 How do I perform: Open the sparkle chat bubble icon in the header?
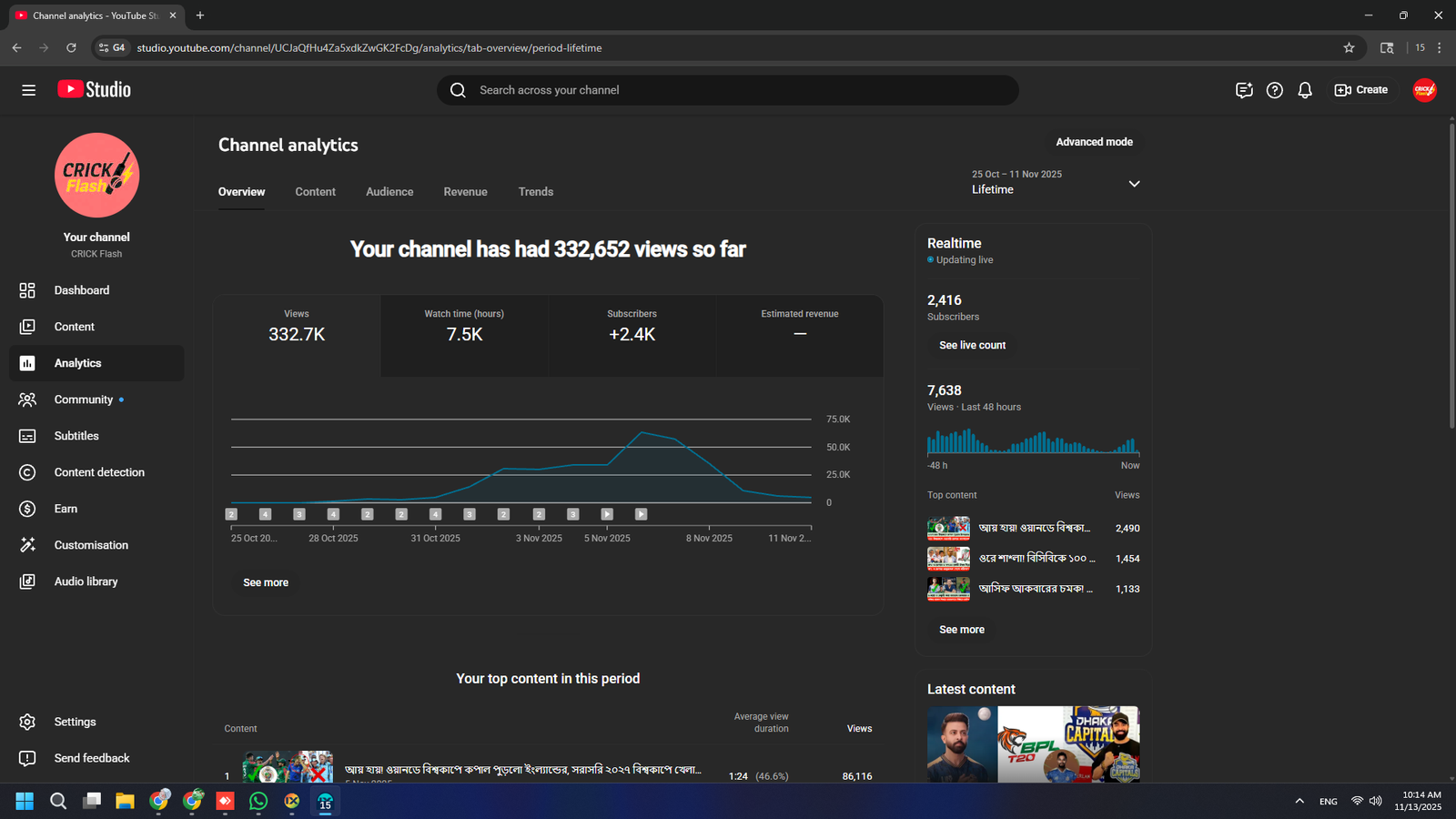pyautogui.click(x=1244, y=90)
